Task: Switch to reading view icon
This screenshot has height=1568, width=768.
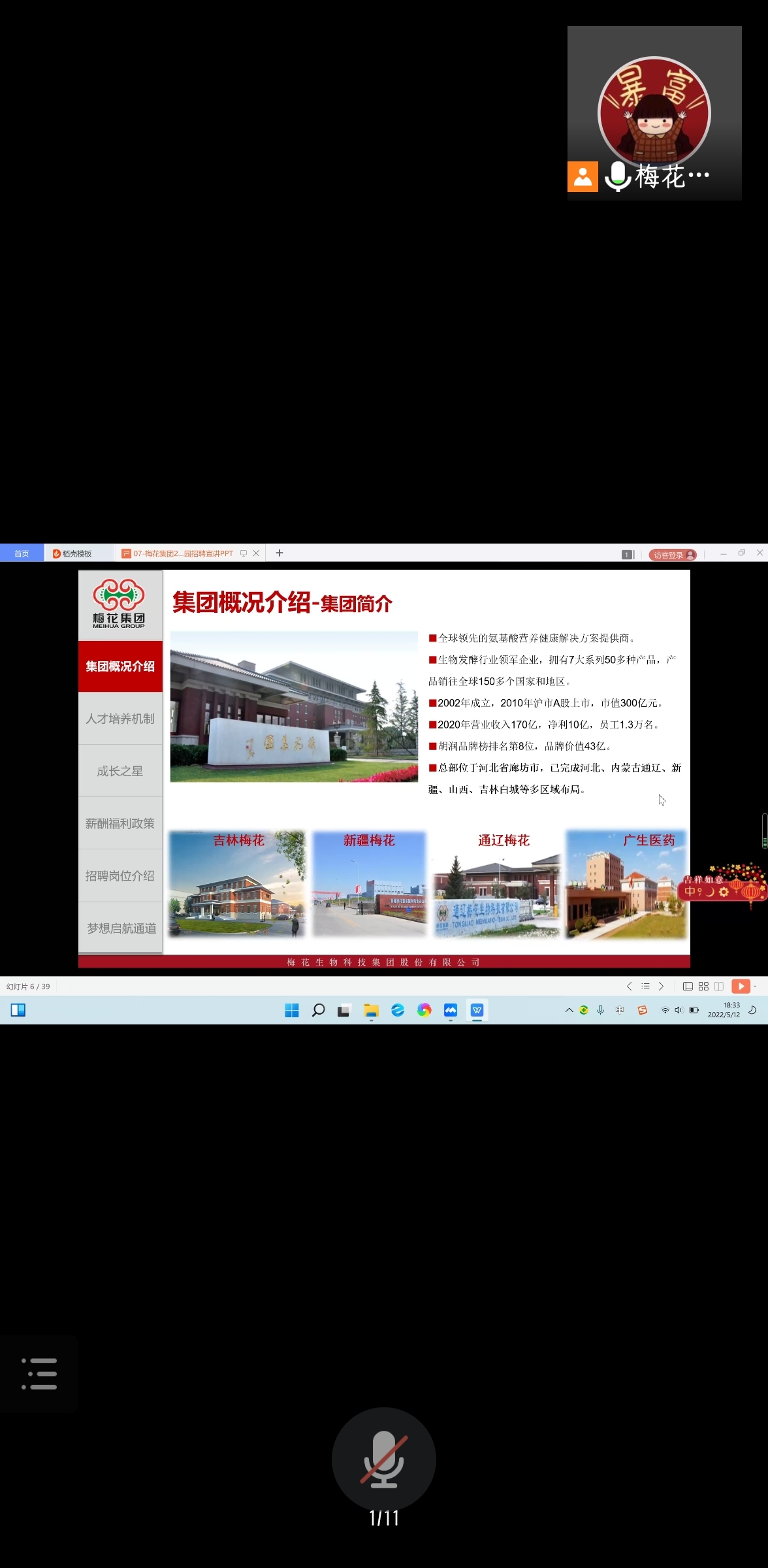Action: (719, 987)
